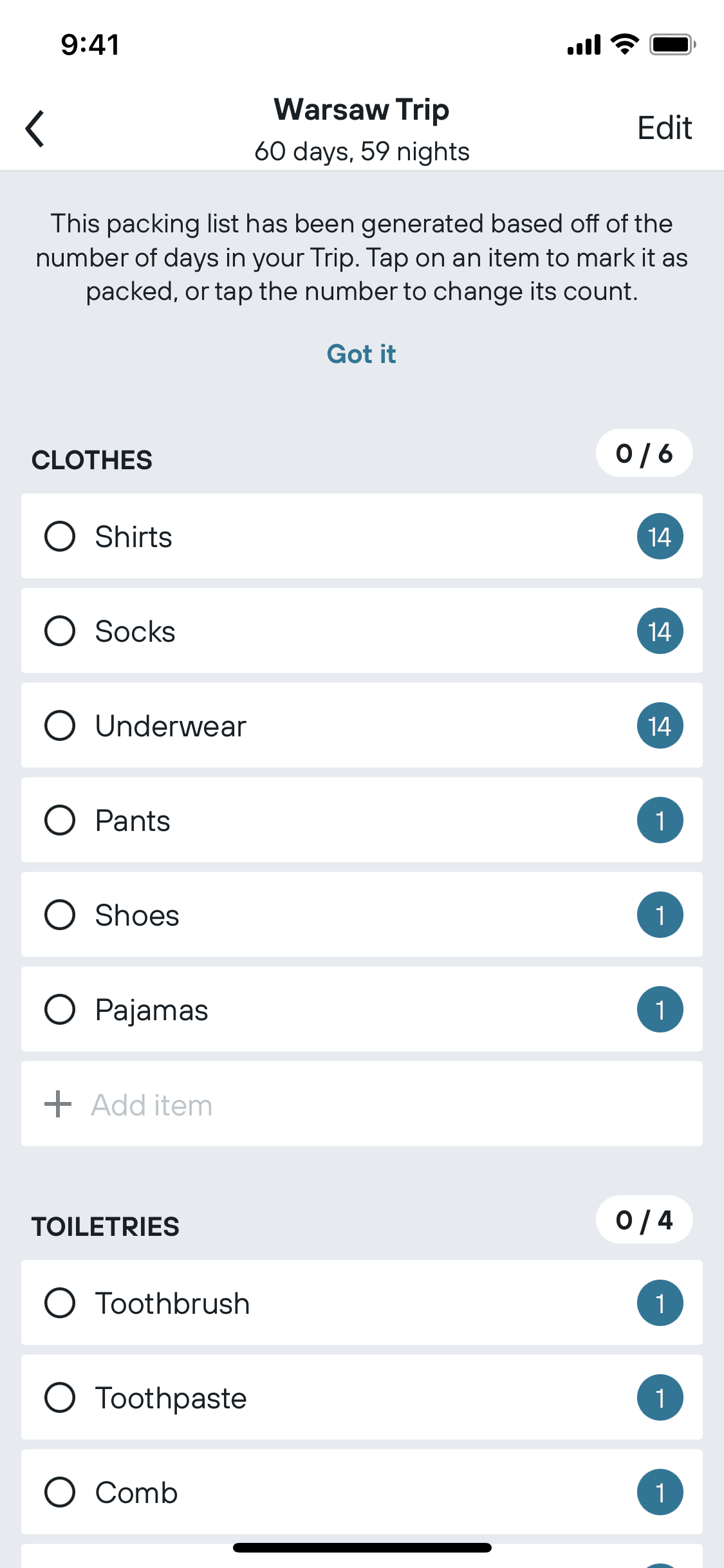This screenshot has width=724, height=1568.
Task: Open Edit in the header
Action: [664, 128]
